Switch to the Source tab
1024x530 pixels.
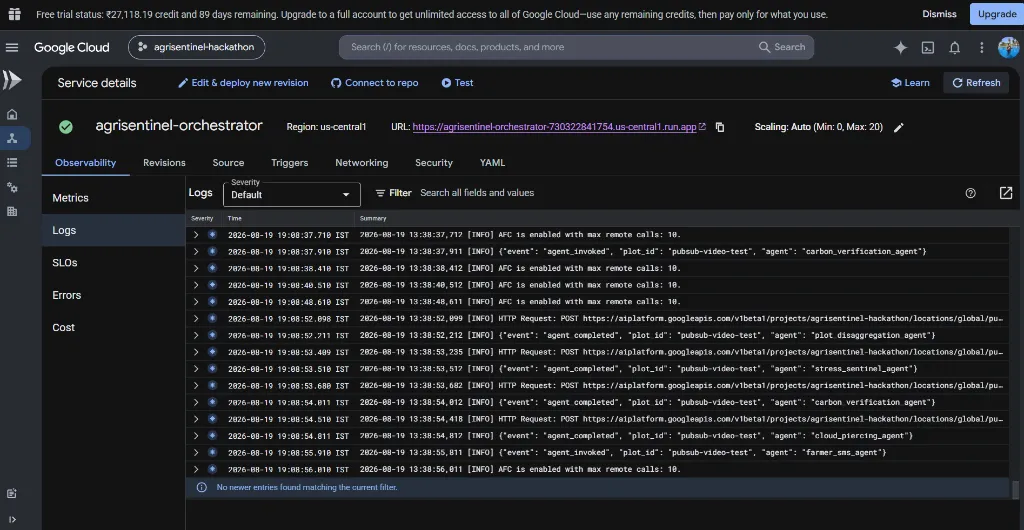coord(228,163)
